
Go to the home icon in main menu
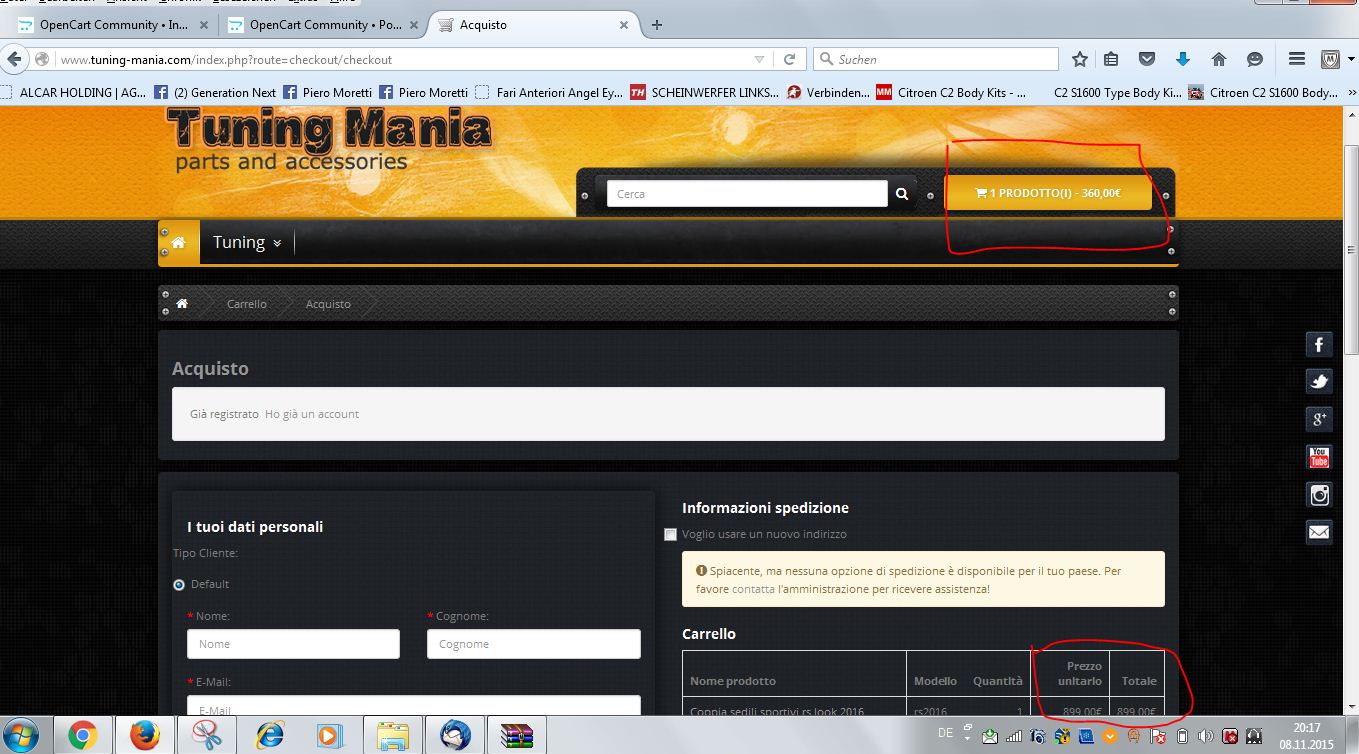(x=179, y=242)
